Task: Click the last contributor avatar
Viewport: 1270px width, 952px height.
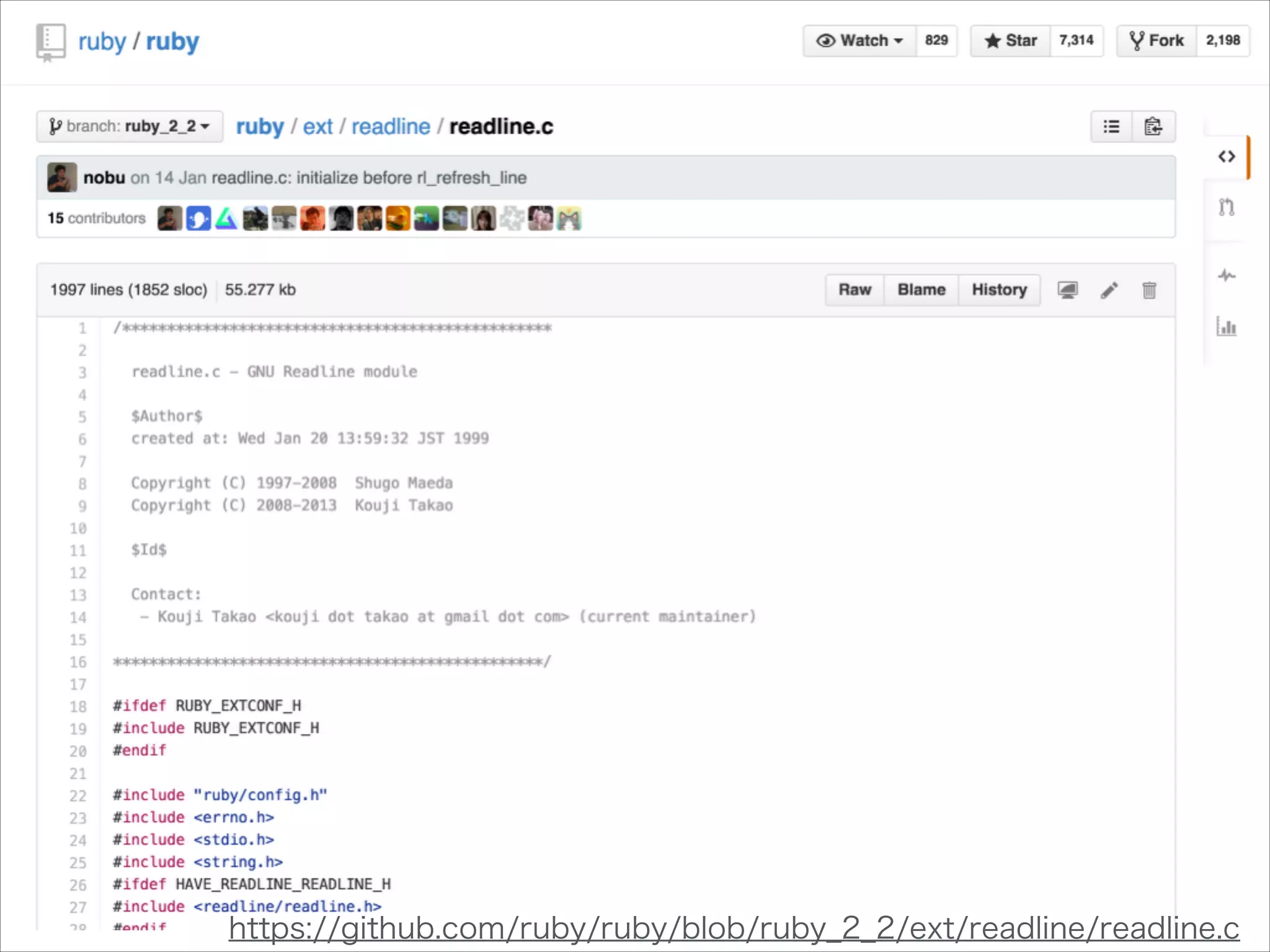Action: tap(569, 218)
